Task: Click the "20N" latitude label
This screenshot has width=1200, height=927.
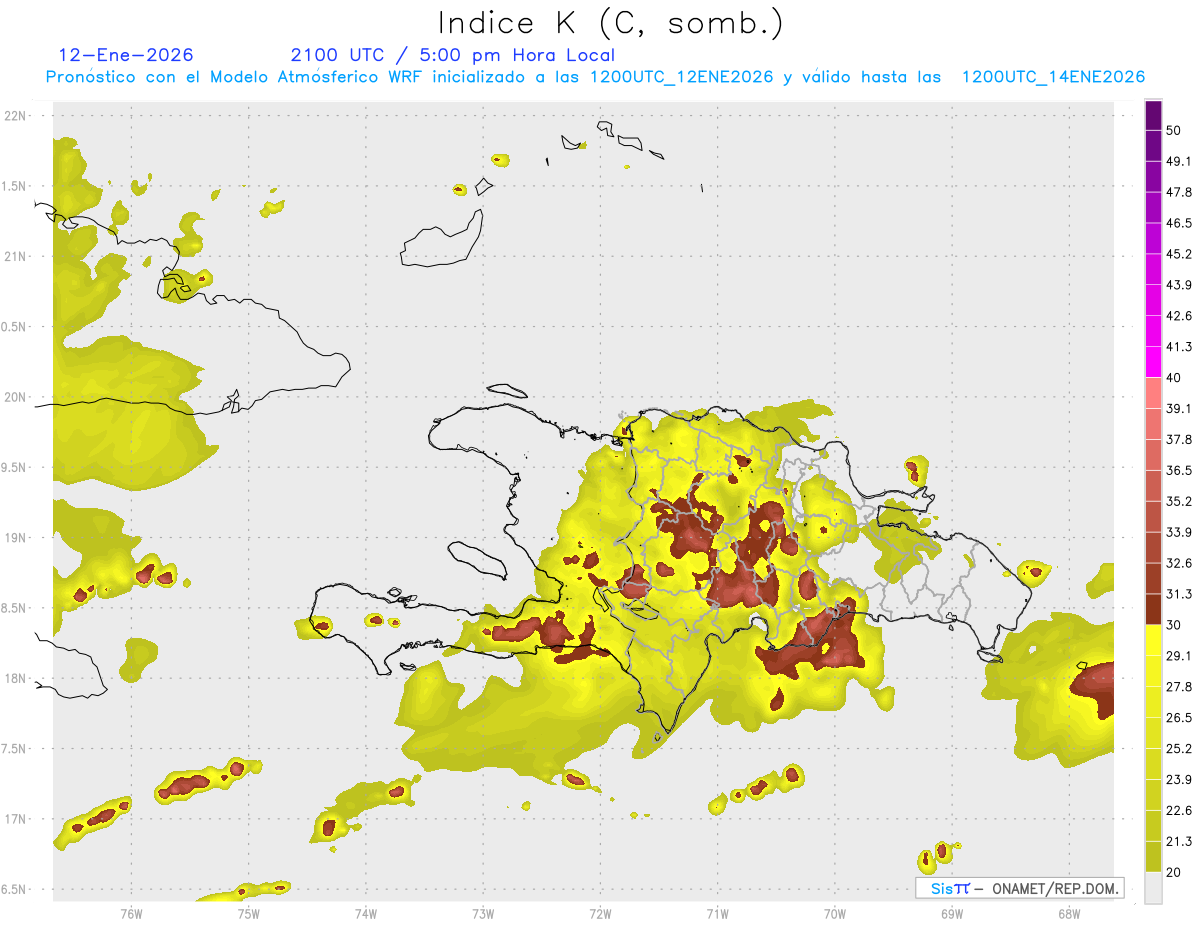Action: point(14,397)
